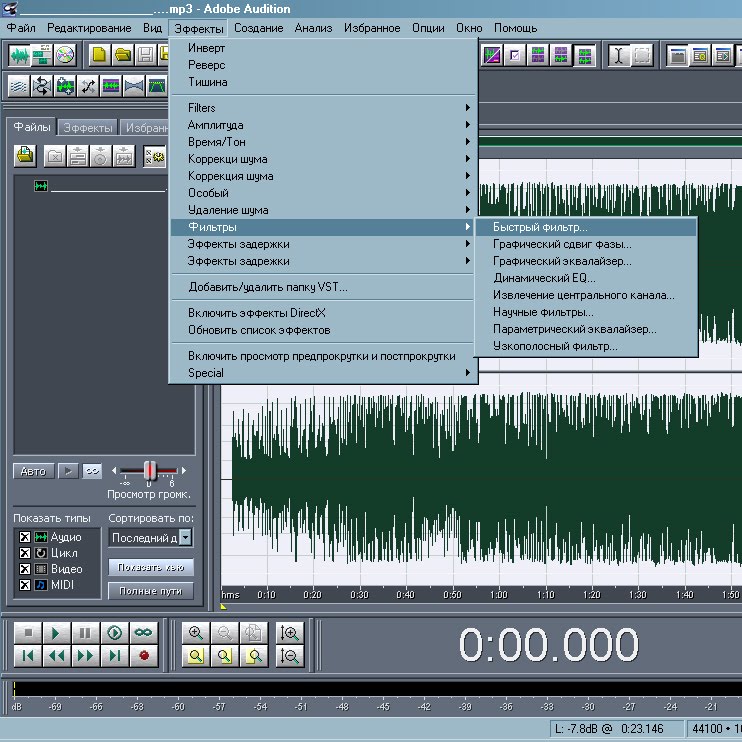Screen dimensions: 742x742
Task: Enable looped play with the infinity transport button
Action: point(143,633)
